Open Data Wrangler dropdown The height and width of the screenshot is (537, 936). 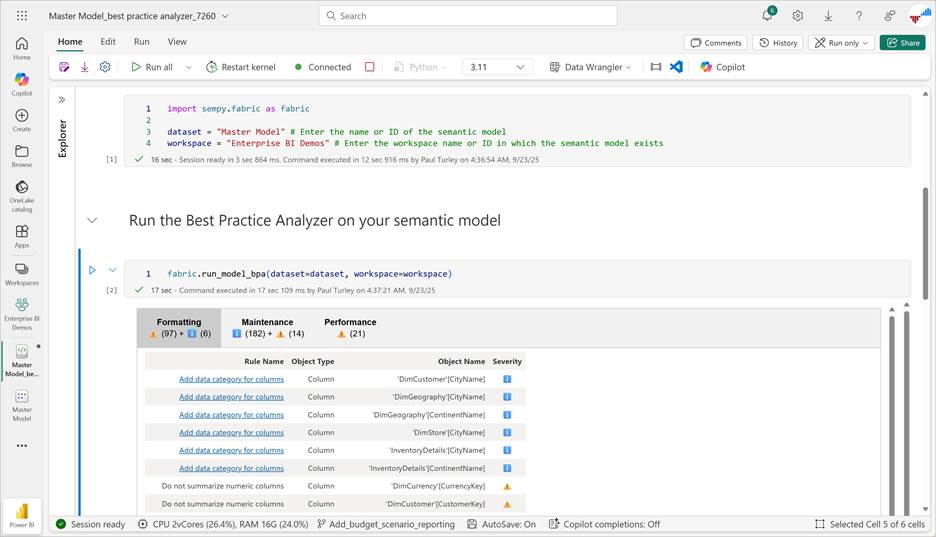(x=590, y=67)
